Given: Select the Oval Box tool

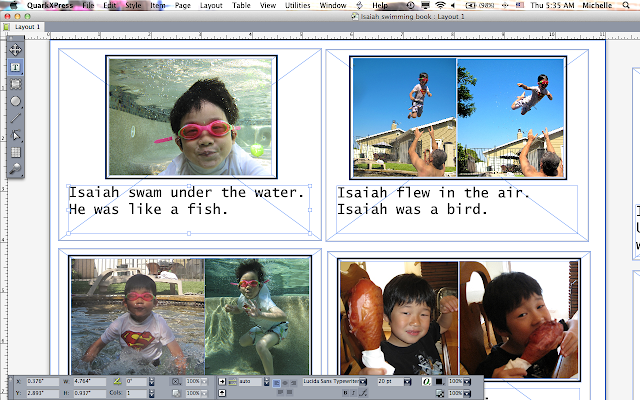Looking at the screenshot, I should point(16,101).
